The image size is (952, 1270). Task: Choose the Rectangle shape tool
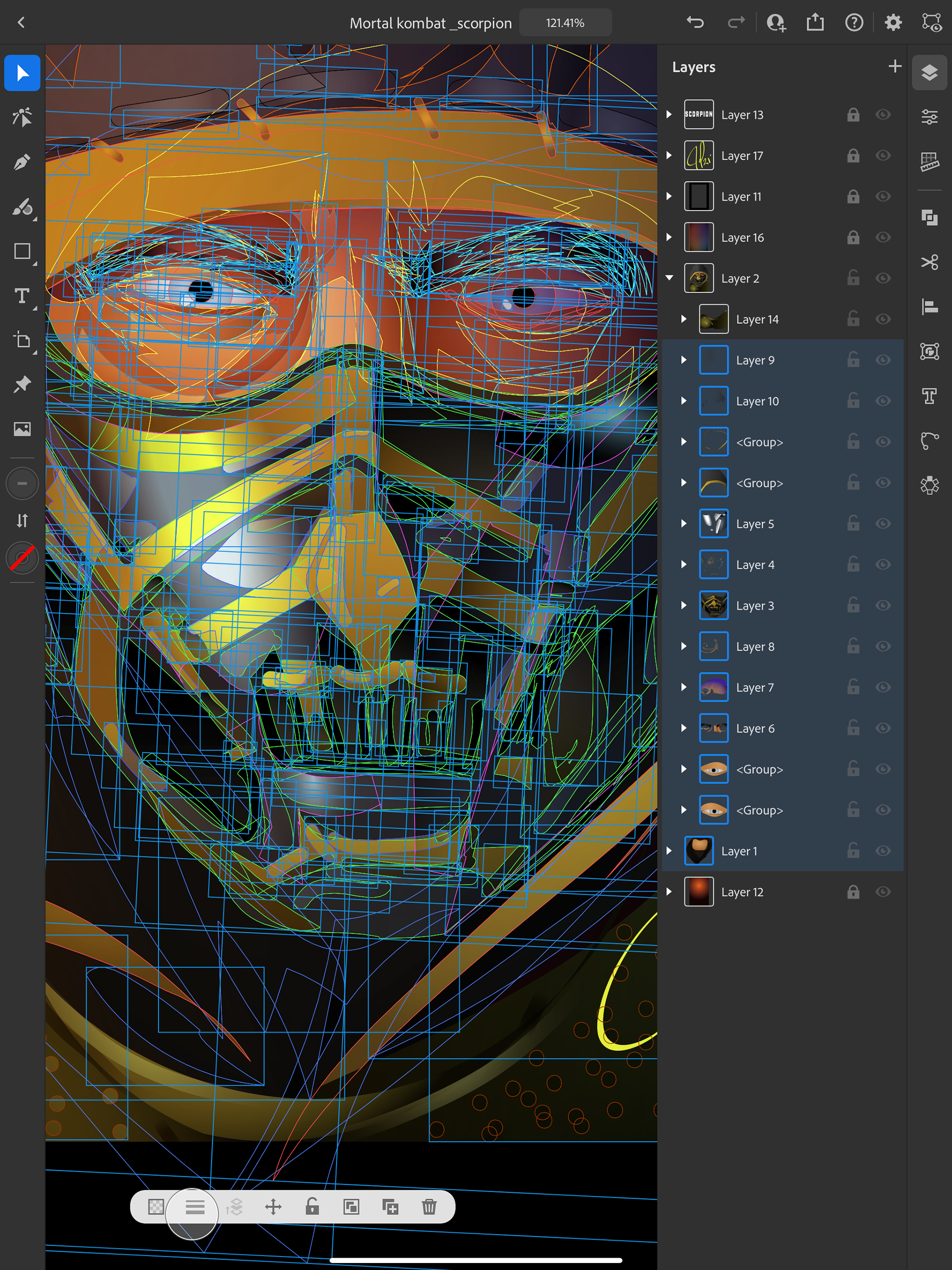pyautogui.click(x=22, y=251)
